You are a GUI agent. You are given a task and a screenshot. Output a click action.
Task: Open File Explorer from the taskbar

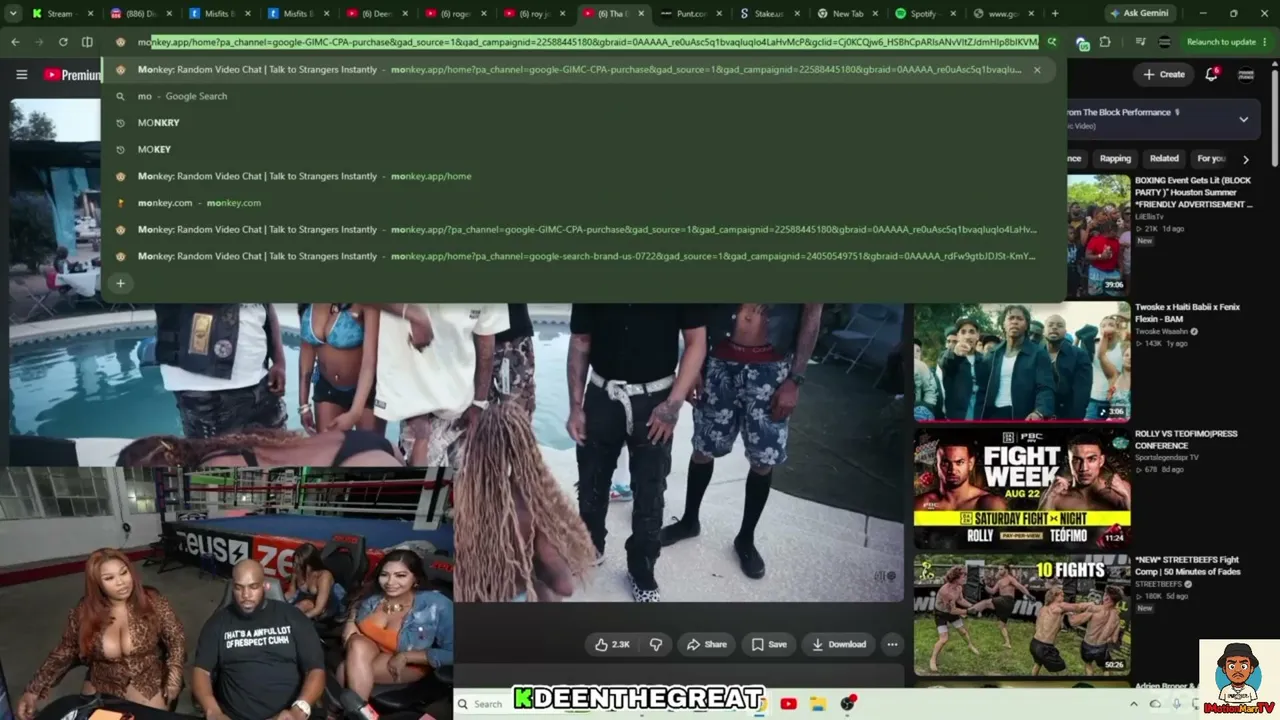pos(817,704)
